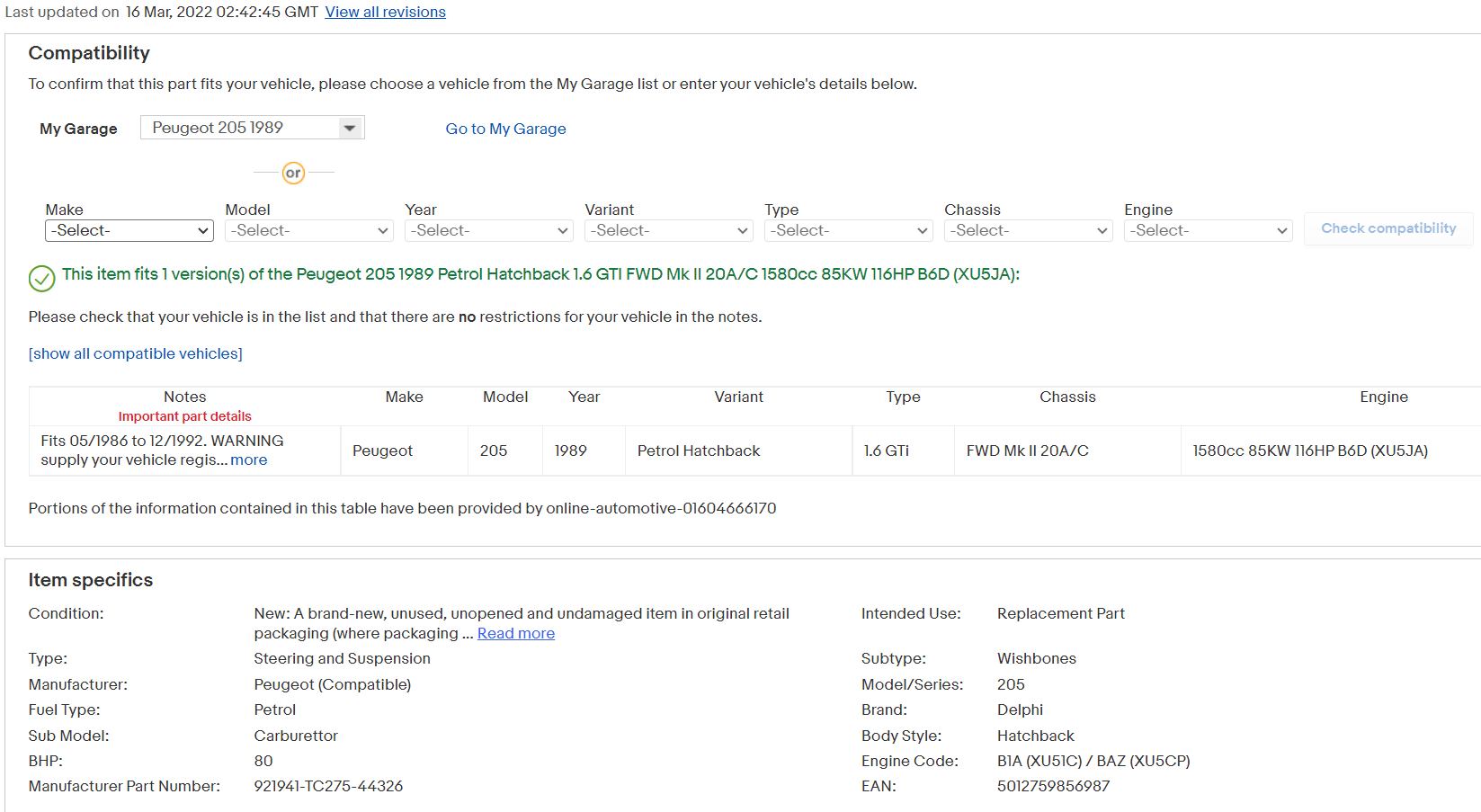Expand the Year select dropdown
Image resolution: width=1481 pixels, height=812 pixels.
pos(489,231)
